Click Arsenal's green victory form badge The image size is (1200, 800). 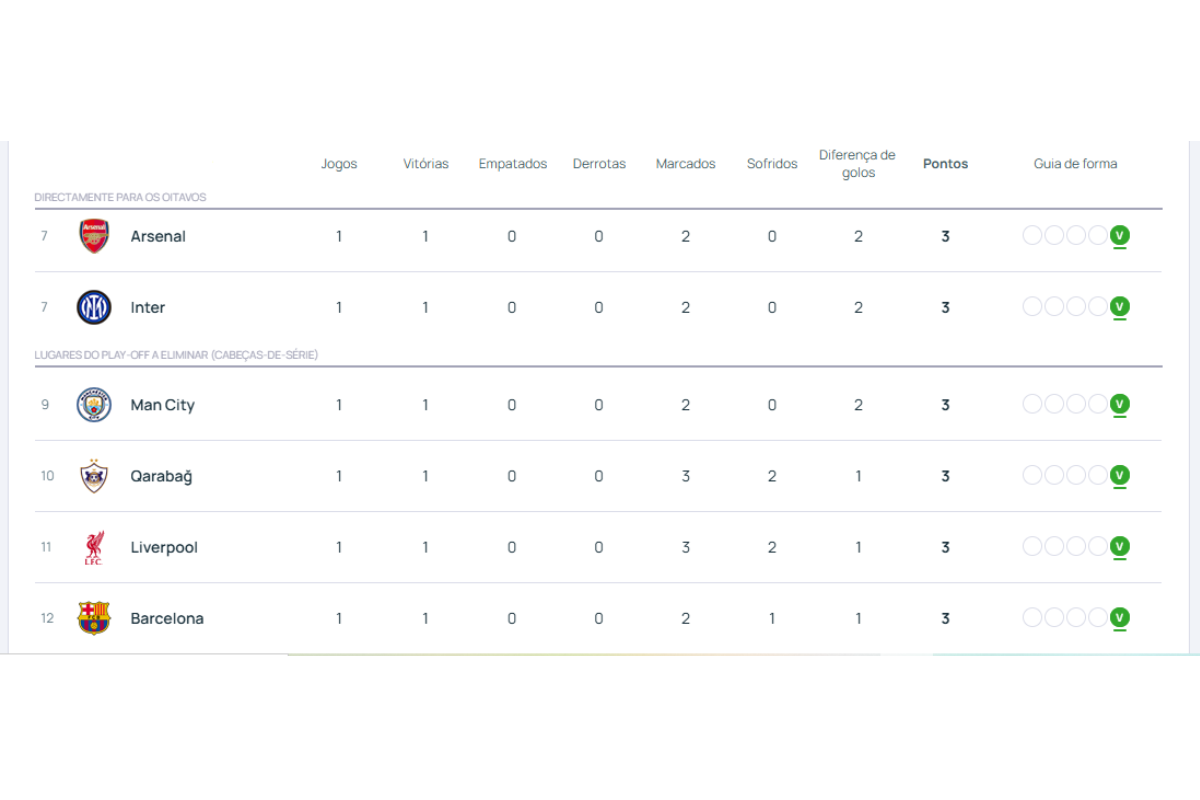1120,236
